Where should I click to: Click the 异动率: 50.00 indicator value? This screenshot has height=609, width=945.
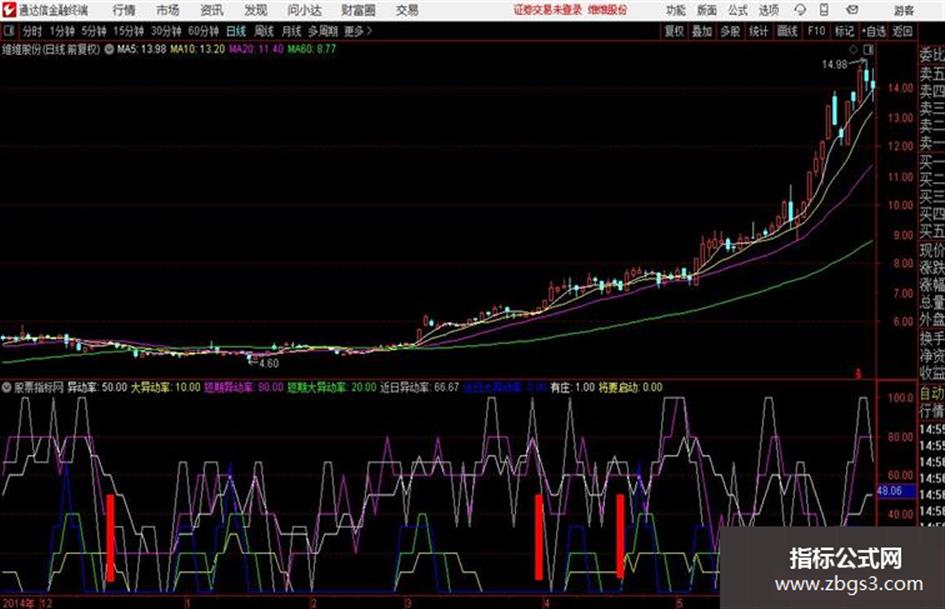97,387
